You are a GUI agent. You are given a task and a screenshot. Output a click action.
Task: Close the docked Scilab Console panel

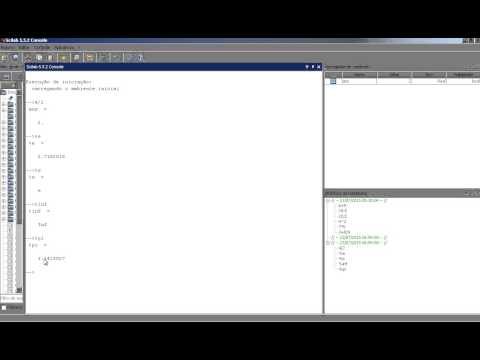click(319, 67)
